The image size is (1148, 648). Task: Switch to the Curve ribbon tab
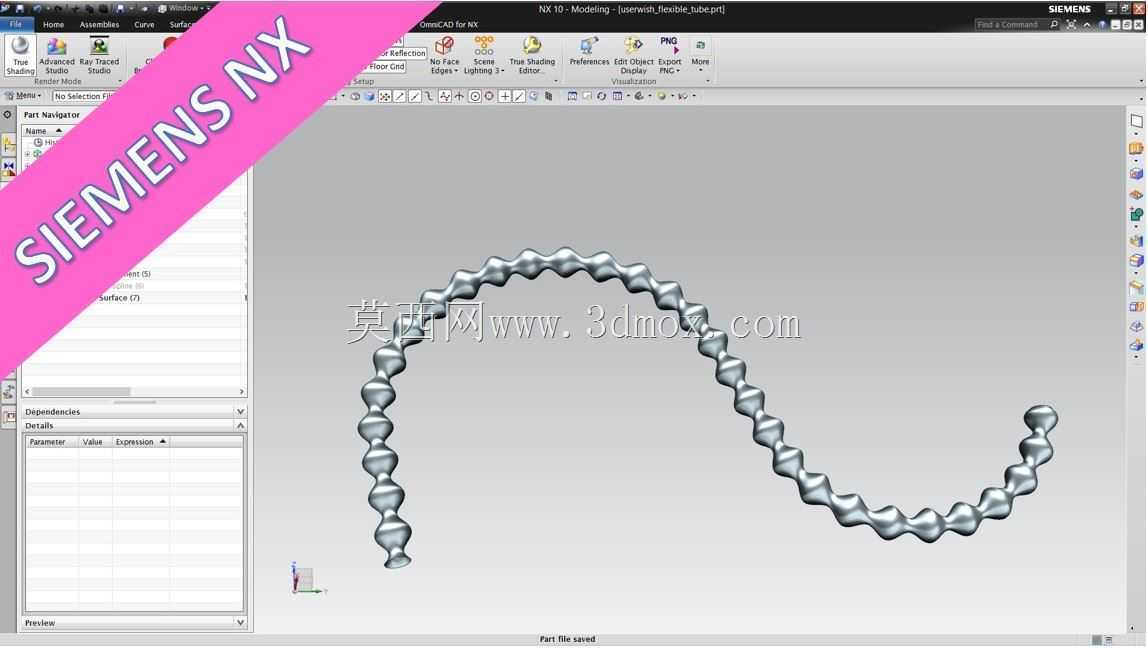click(144, 24)
